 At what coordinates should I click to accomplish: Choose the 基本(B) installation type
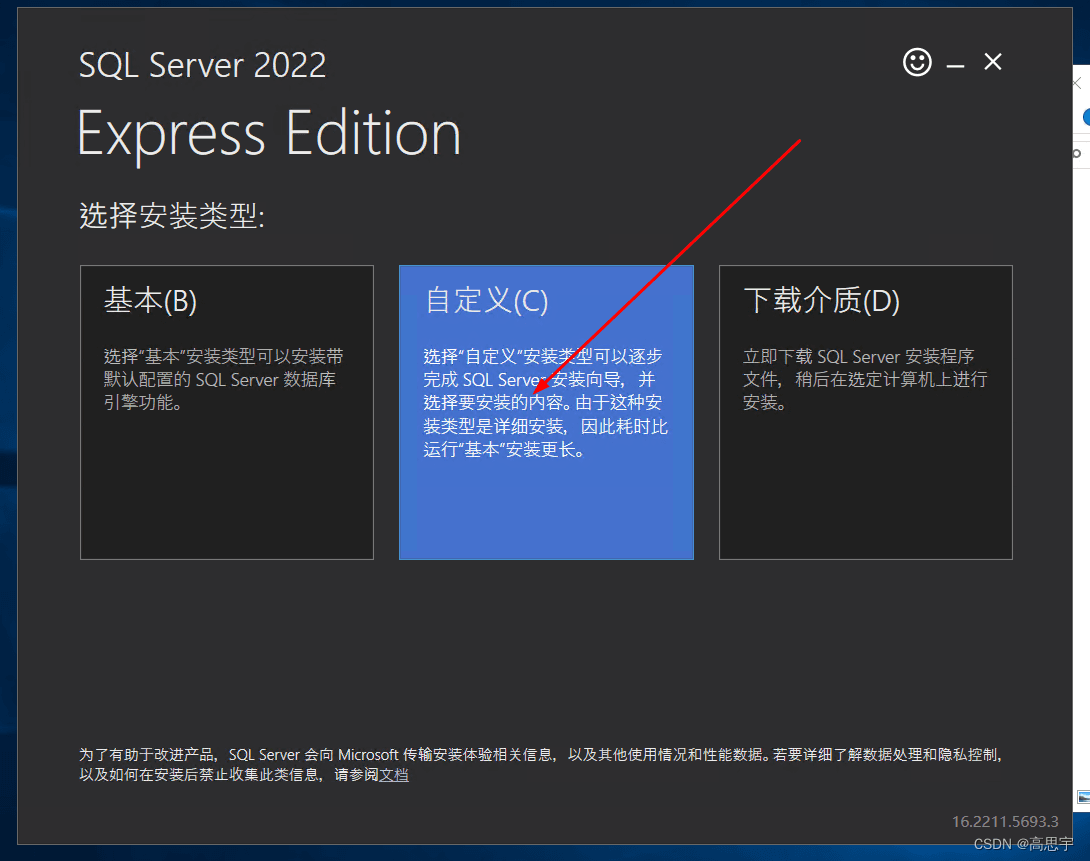coord(227,412)
